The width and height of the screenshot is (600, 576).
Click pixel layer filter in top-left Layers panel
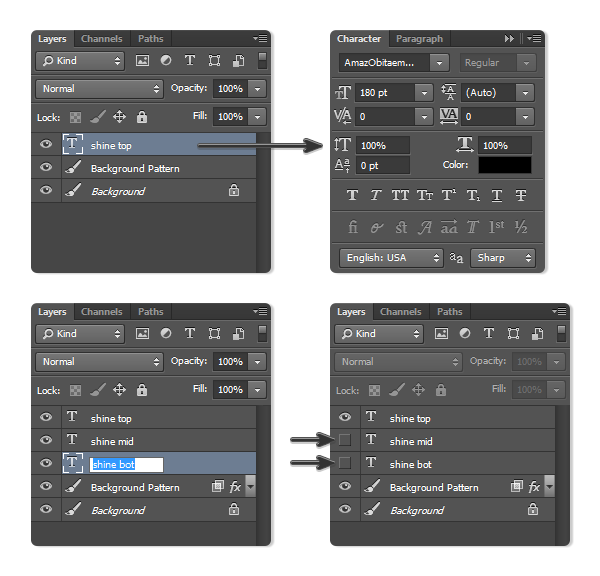(x=142, y=60)
